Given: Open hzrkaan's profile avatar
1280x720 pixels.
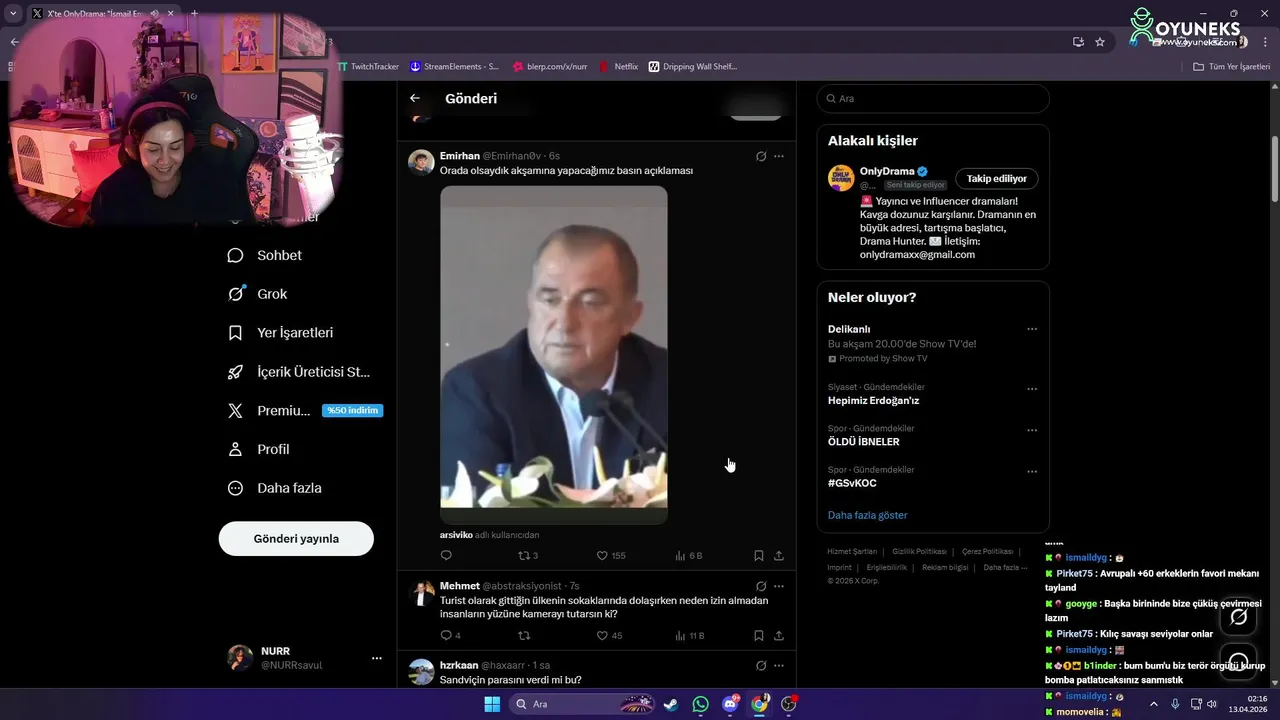Looking at the screenshot, I should (421, 671).
